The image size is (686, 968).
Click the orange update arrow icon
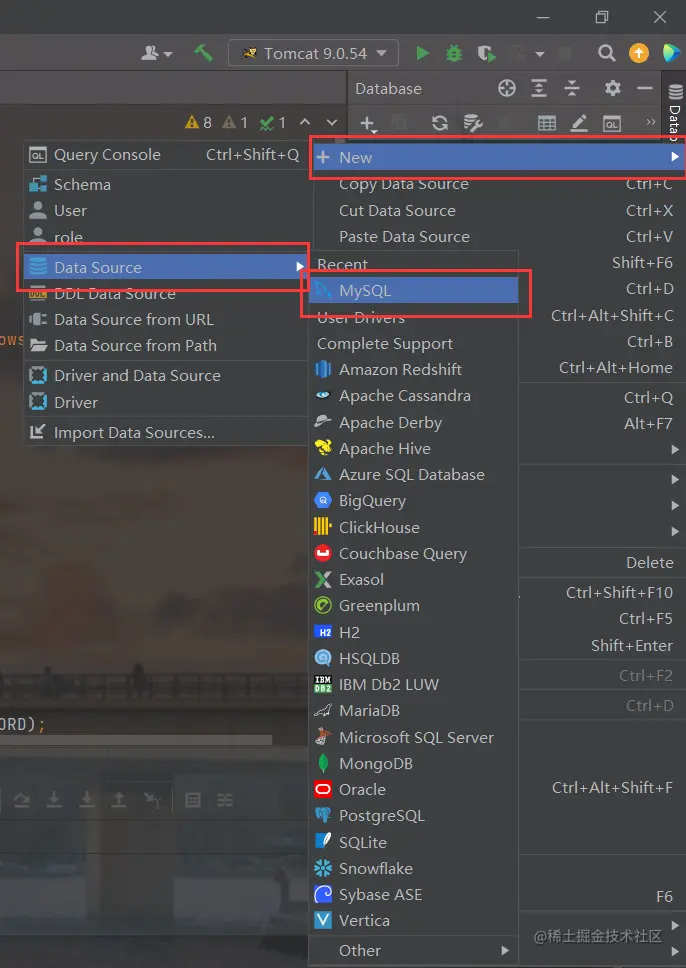click(638, 54)
